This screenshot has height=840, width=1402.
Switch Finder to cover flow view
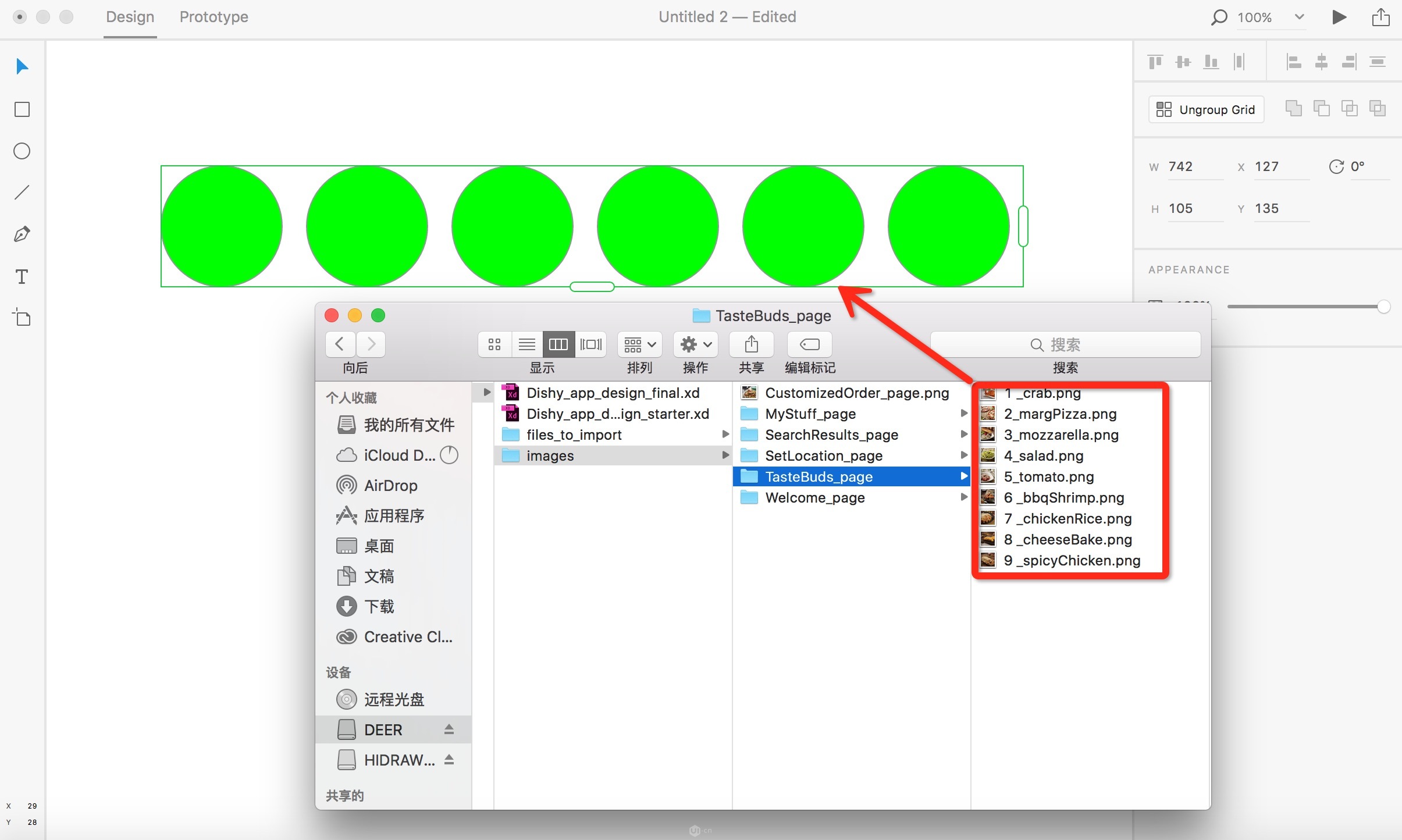point(591,344)
